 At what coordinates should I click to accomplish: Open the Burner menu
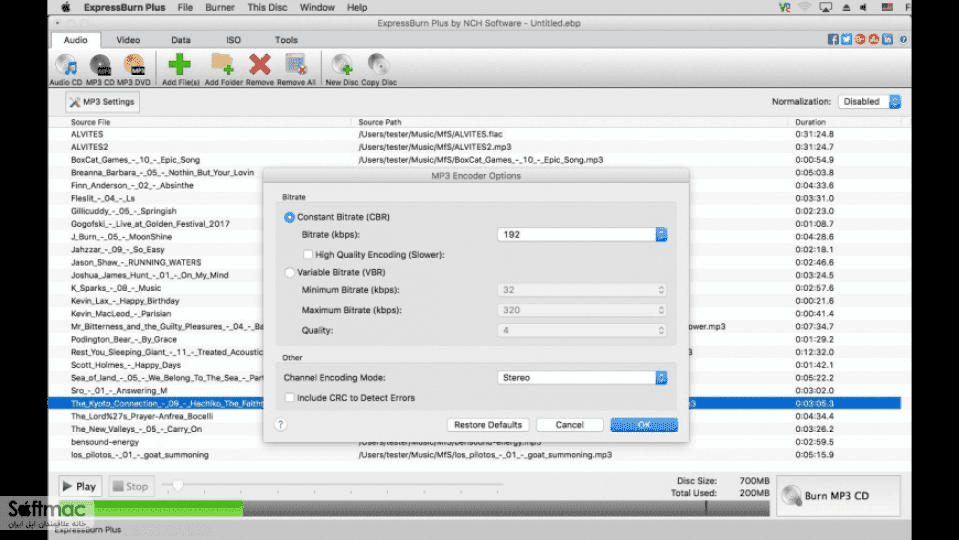pos(220,7)
